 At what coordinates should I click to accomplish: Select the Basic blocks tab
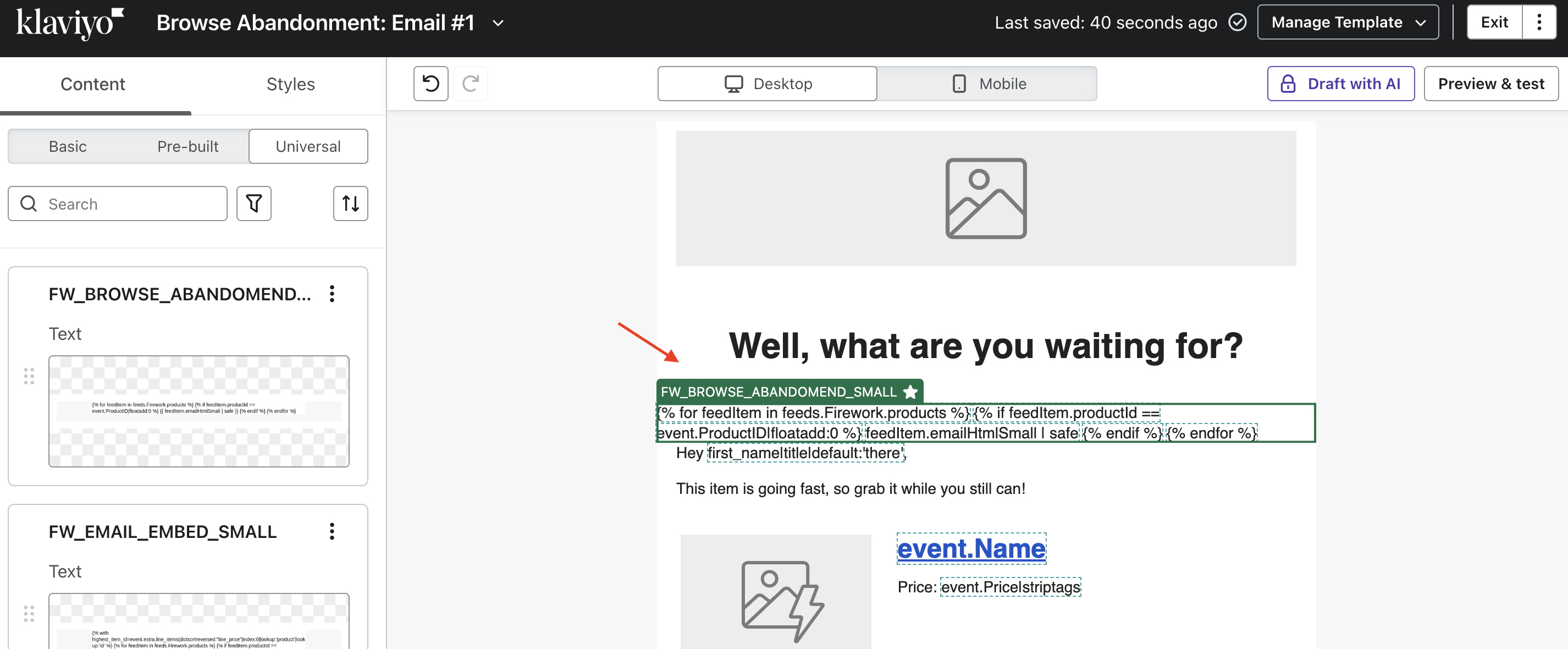click(68, 146)
